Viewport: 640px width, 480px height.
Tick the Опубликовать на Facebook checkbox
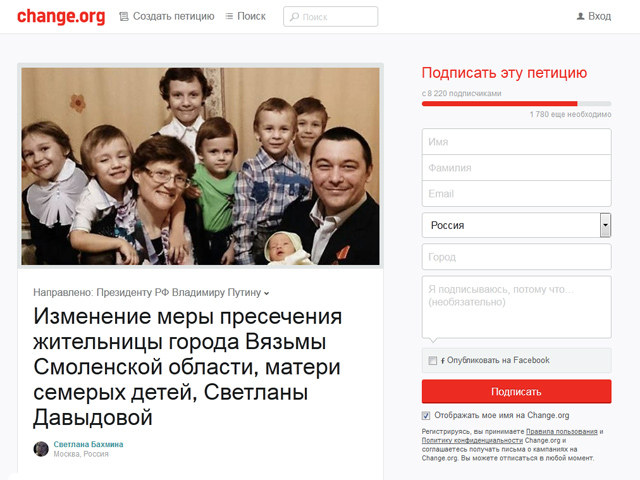point(432,360)
